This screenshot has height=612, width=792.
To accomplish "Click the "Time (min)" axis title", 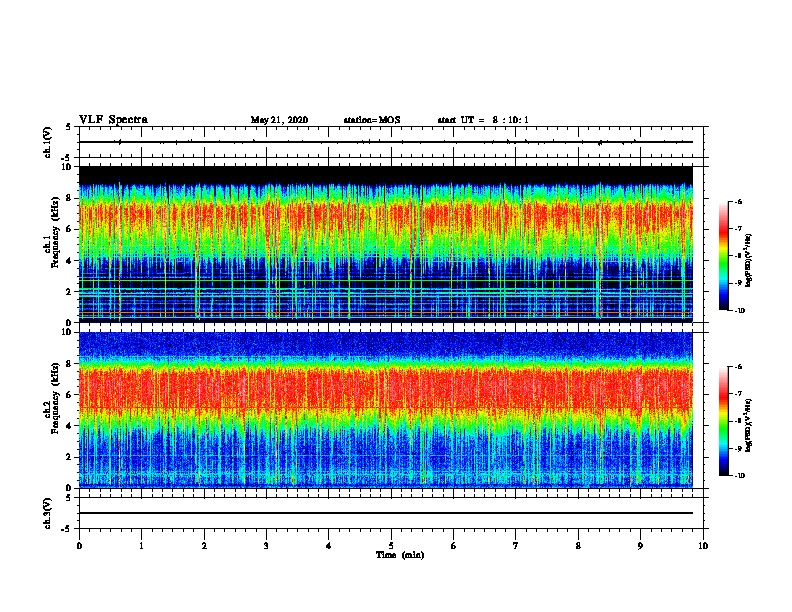I will coord(400,555).
